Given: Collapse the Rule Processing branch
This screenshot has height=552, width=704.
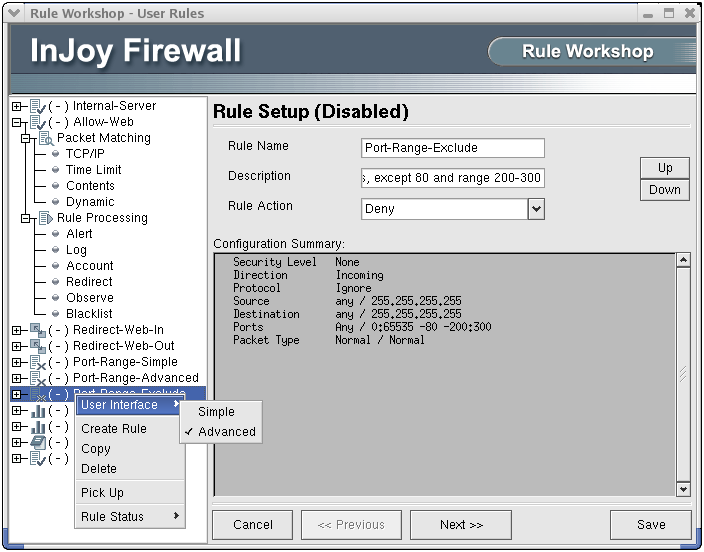Looking at the screenshot, I should (x=26, y=218).
